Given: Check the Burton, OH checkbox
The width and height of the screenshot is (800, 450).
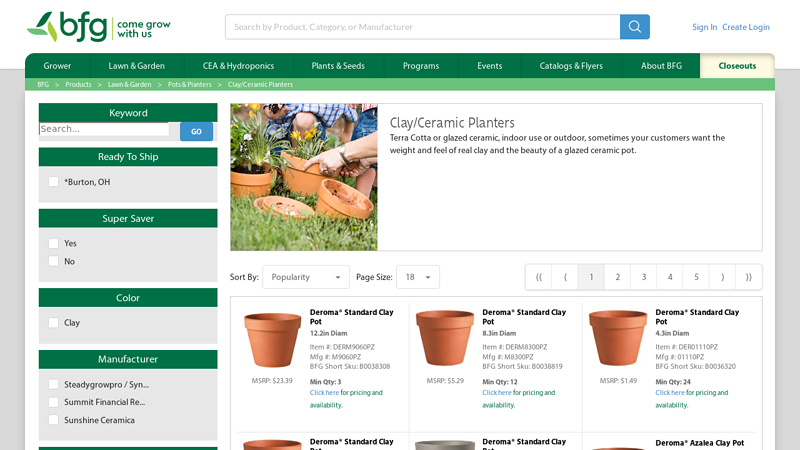Looking at the screenshot, I should pos(54,182).
